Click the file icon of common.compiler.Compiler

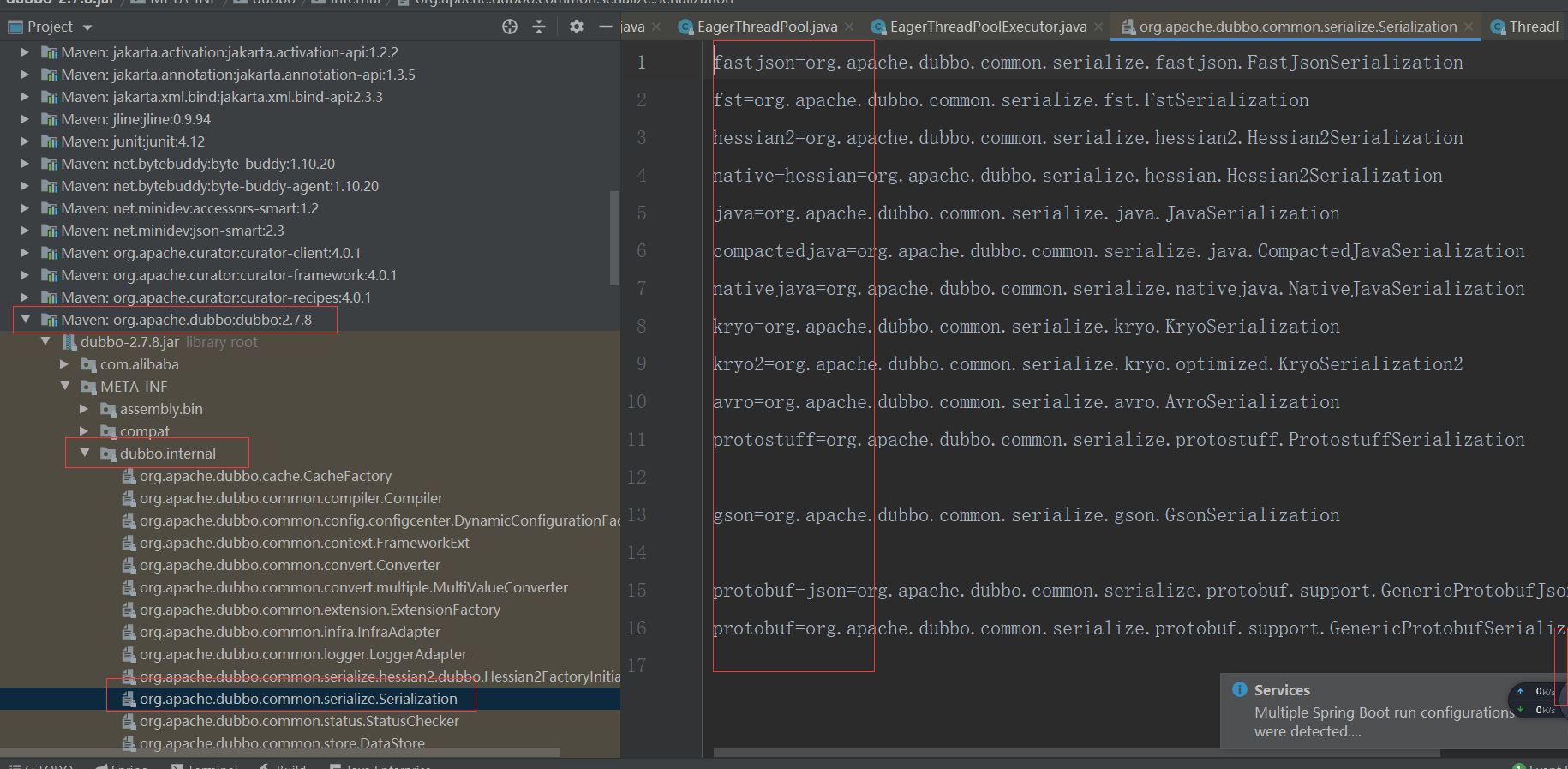129,498
